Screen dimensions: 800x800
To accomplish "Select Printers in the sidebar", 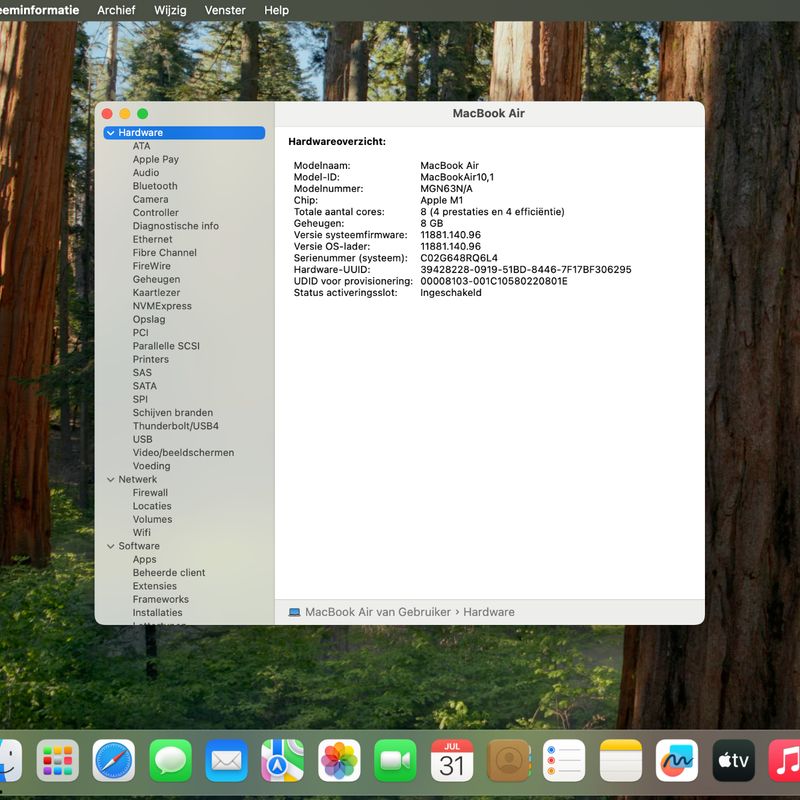I will 151,359.
